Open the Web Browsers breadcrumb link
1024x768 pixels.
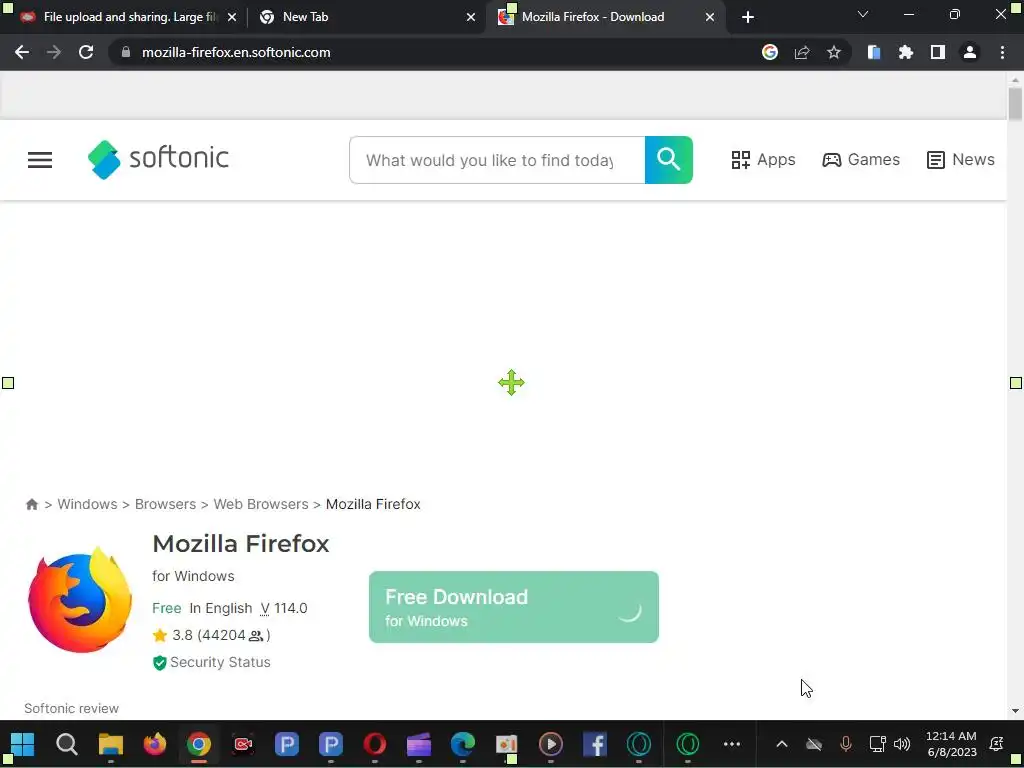pos(261,504)
